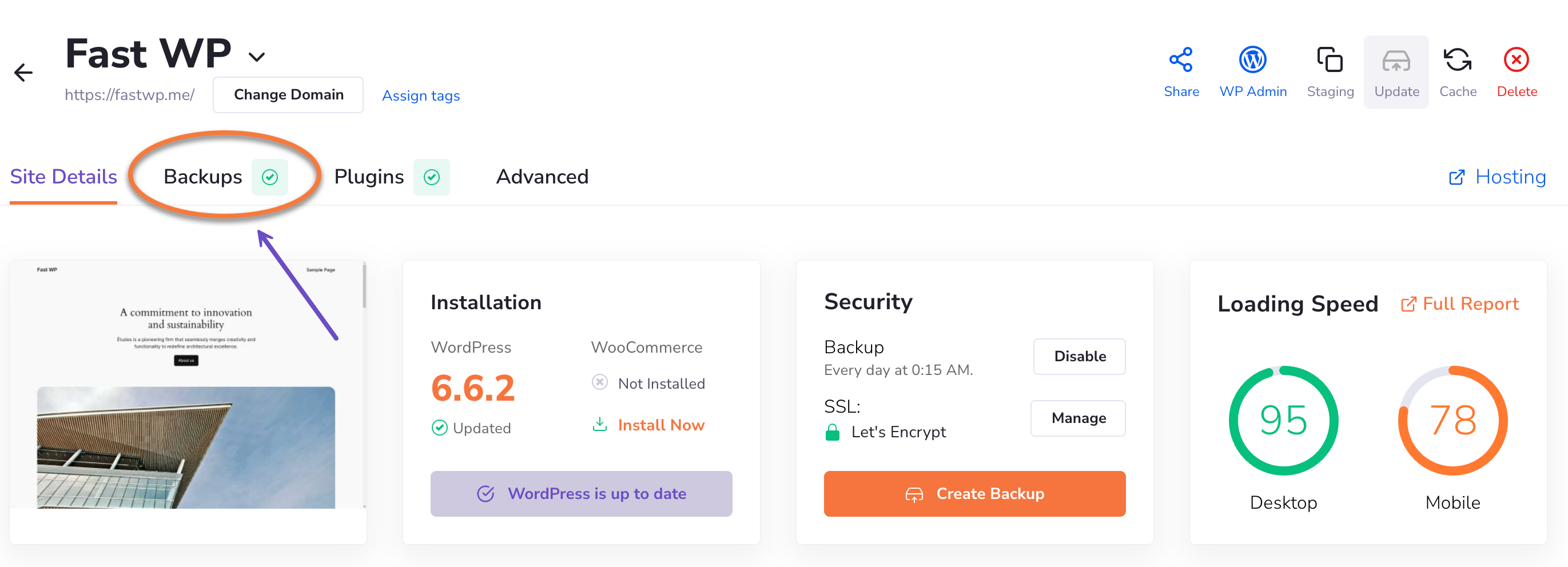Open the Plugins tab
Screen dimensions: 1568x567
point(368,177)
